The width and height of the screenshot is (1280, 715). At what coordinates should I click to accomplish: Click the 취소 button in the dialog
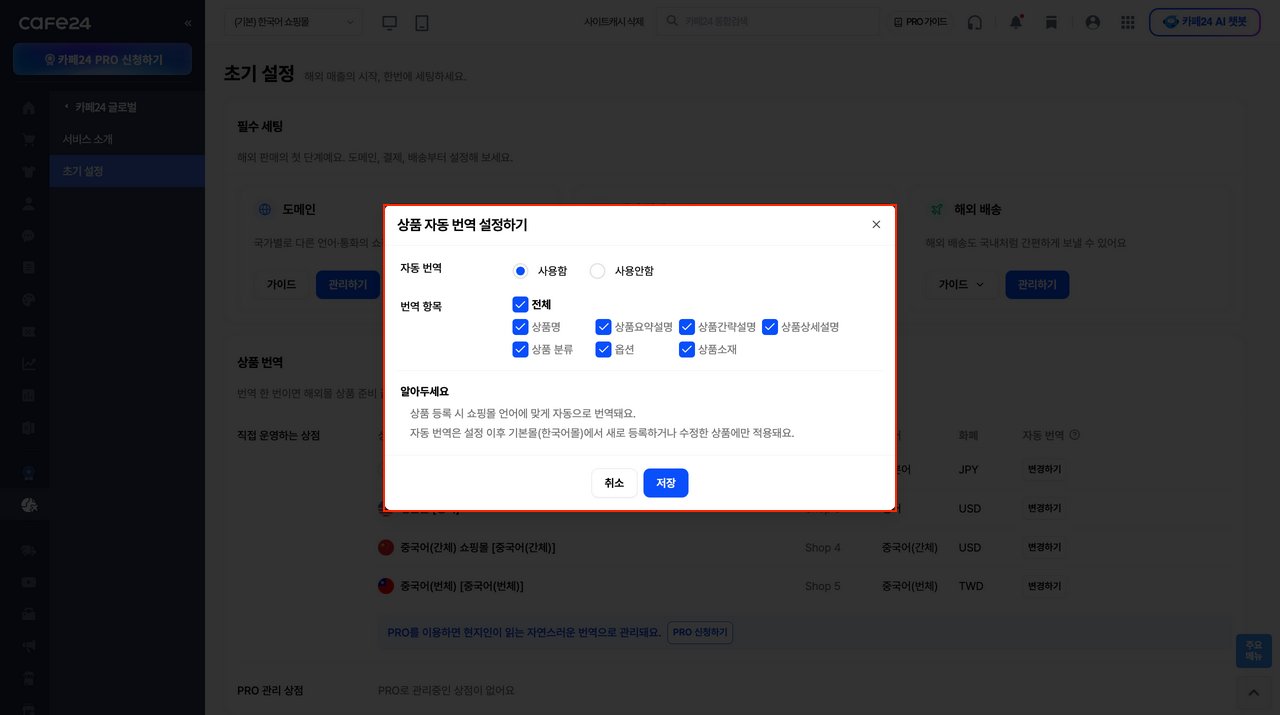pos(614,483)
